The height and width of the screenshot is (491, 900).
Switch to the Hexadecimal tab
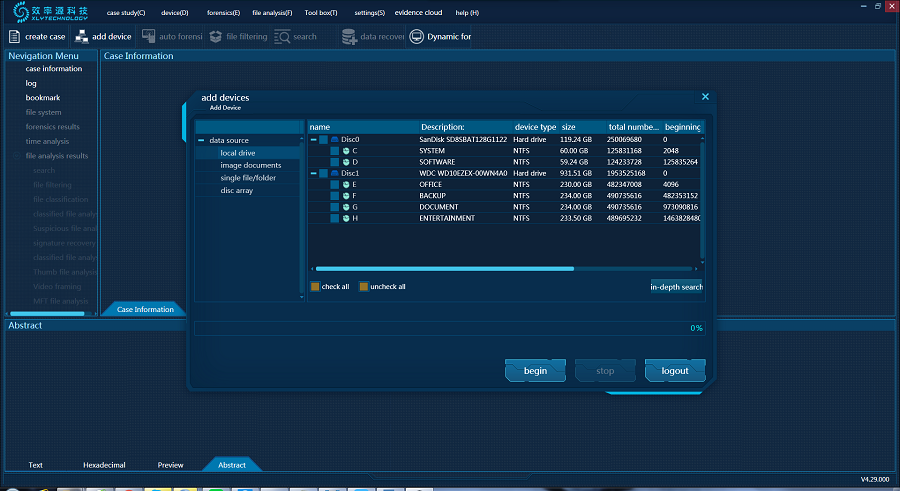coord(103,465)
